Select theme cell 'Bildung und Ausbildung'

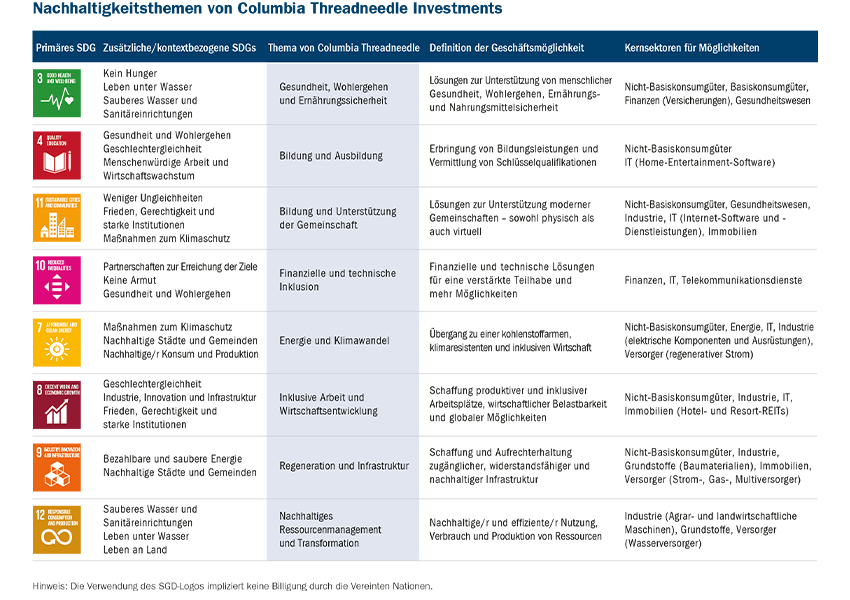click(x=331, y=156)
